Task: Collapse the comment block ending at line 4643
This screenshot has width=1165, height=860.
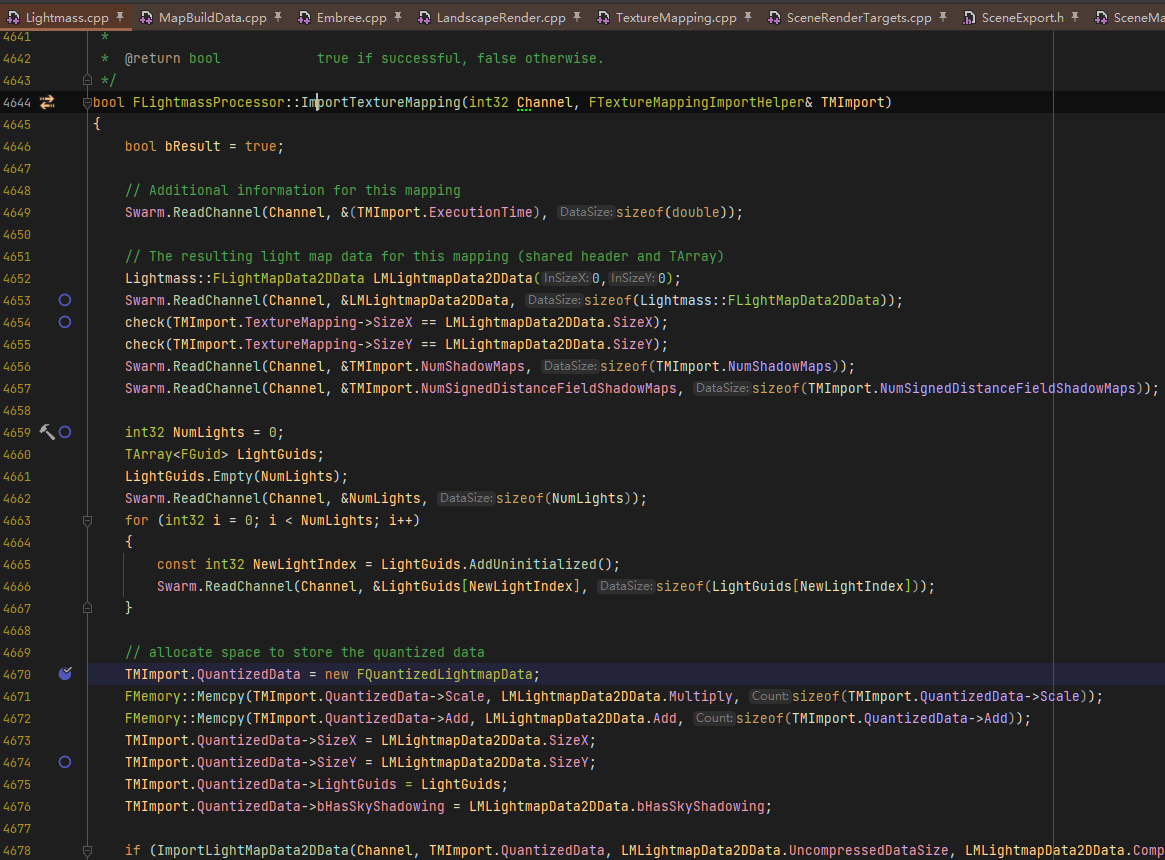Action: (x=88, y=80)
